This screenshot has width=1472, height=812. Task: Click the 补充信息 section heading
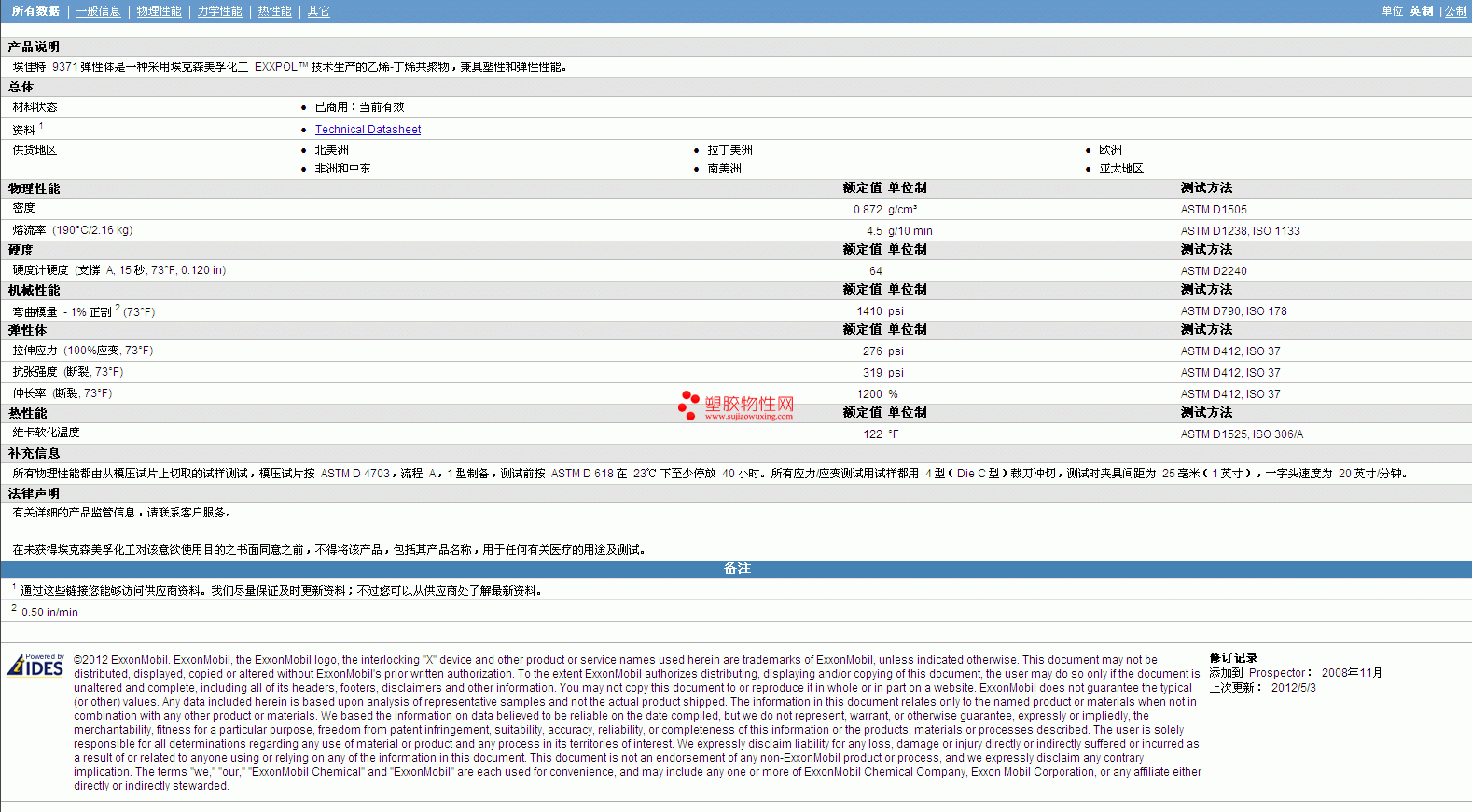click(x=34, y=453)
